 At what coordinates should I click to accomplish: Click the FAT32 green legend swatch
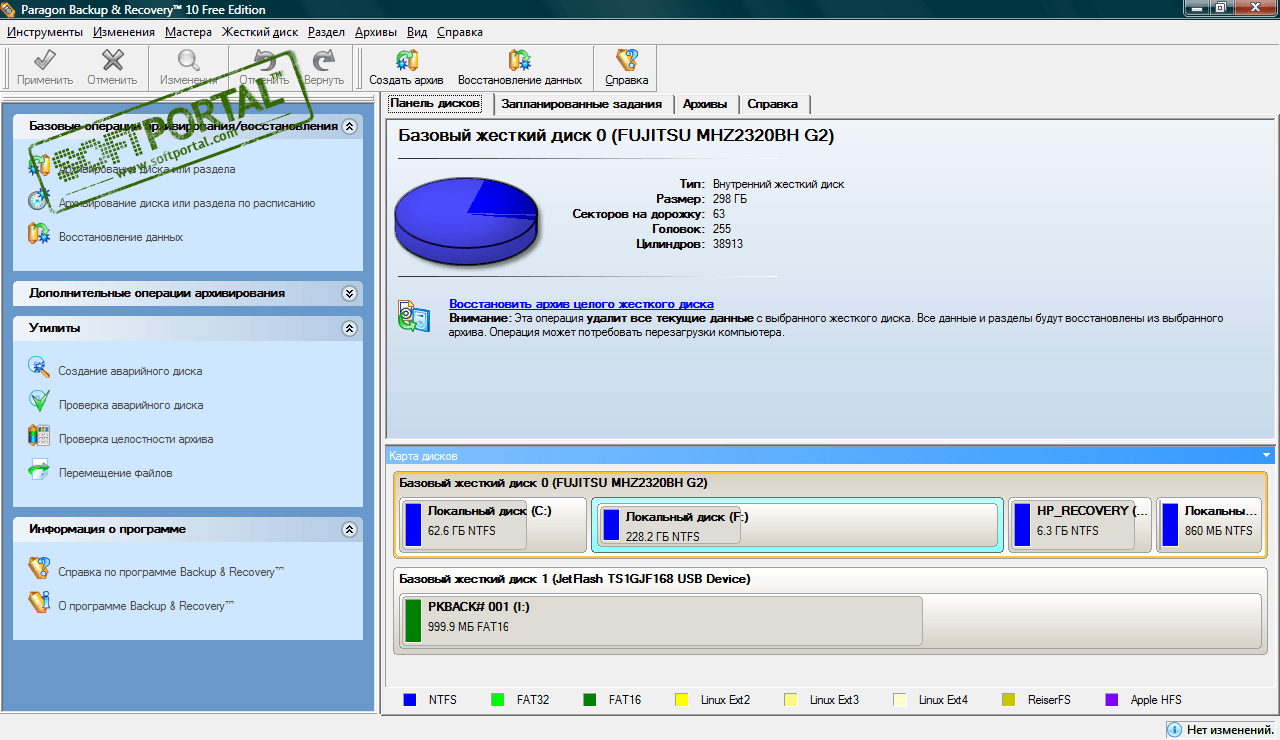click(x=498, y=700)
